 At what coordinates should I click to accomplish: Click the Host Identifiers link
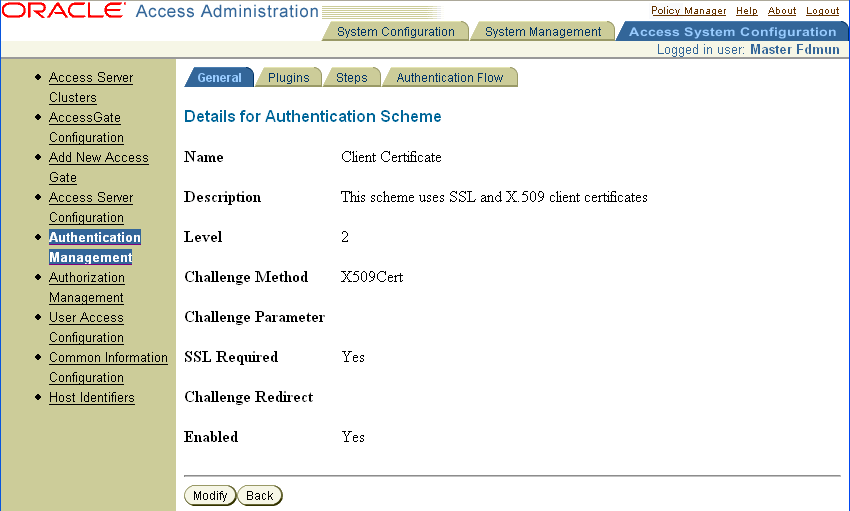point(92,397)
